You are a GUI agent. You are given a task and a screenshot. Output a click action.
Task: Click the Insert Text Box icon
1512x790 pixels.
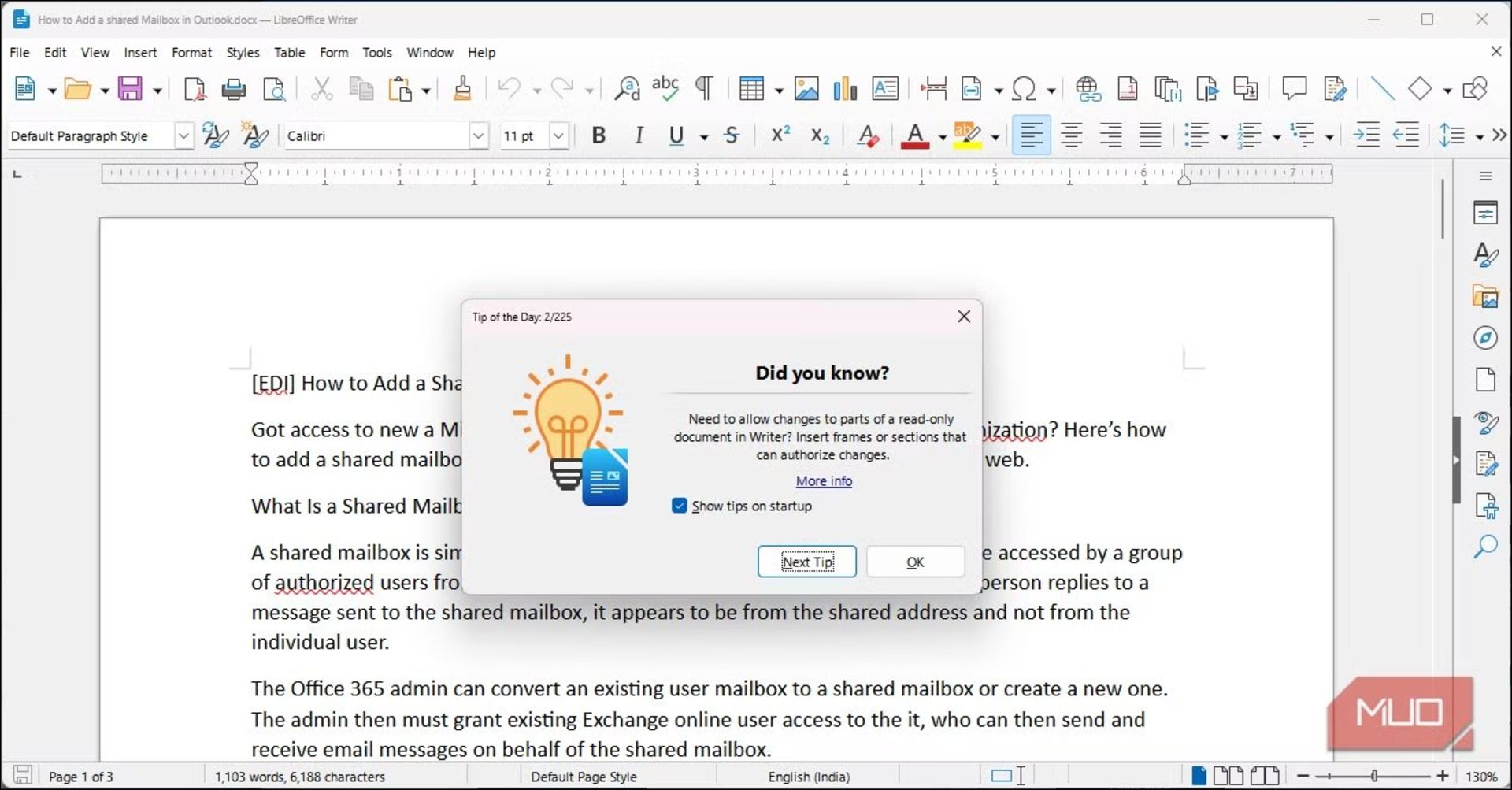point(885,89)
